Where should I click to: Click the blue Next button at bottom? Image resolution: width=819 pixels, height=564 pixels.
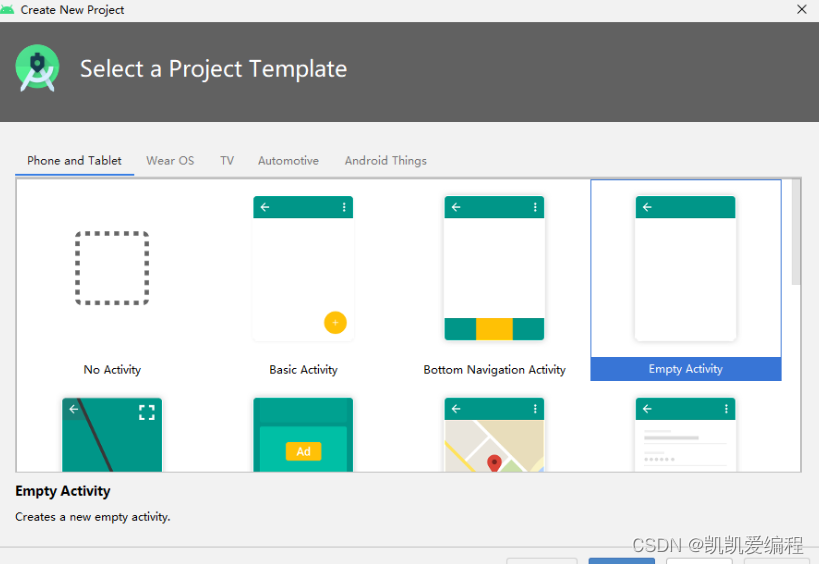pos(622,561)
